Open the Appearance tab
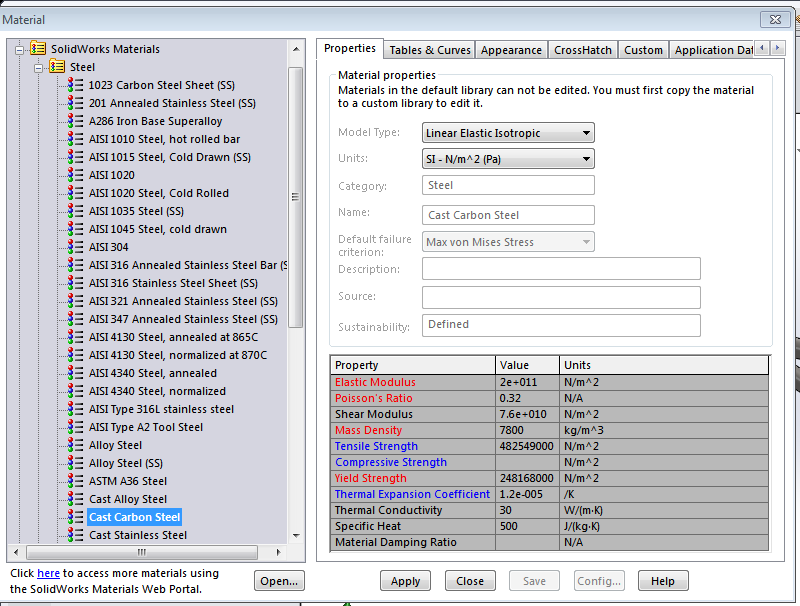 click(x=511, y=50)
